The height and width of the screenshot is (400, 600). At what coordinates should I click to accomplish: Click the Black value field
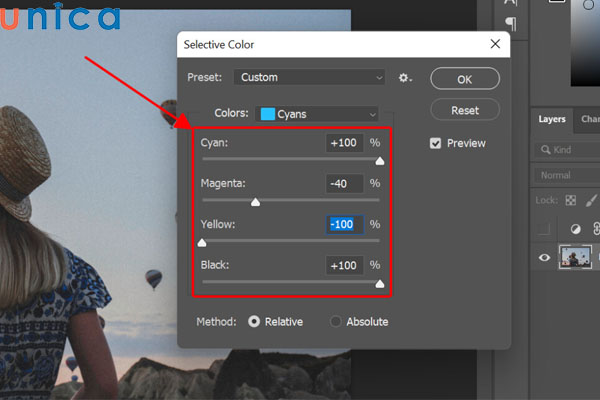(344, 265)
